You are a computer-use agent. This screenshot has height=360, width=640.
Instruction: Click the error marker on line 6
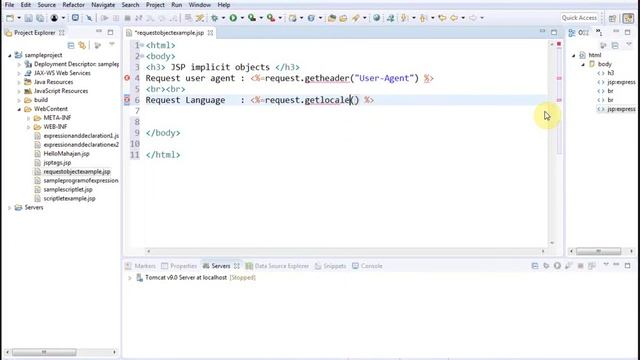pos(127,100)
